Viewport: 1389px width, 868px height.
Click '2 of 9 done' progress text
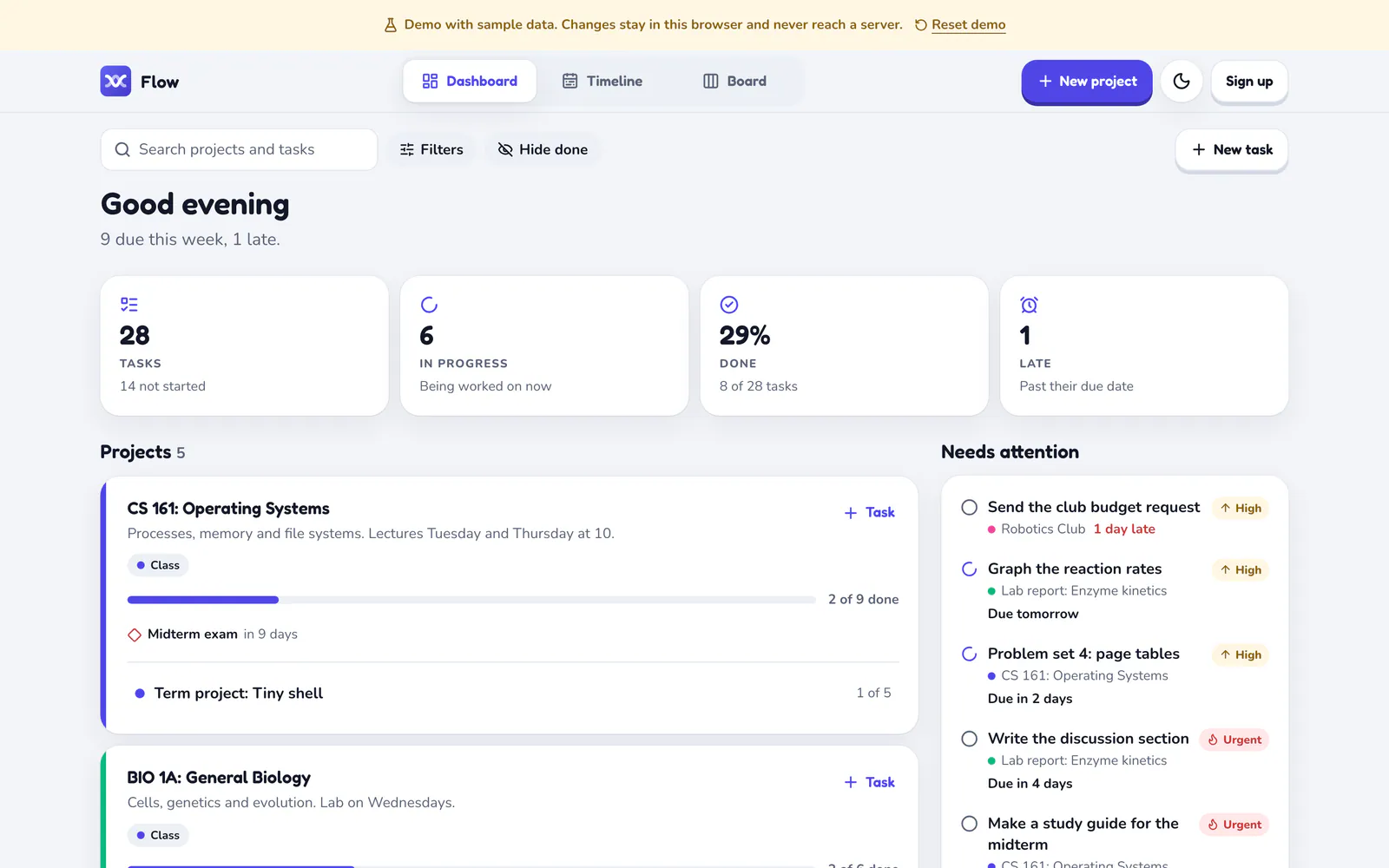click(x=863, y=599)
